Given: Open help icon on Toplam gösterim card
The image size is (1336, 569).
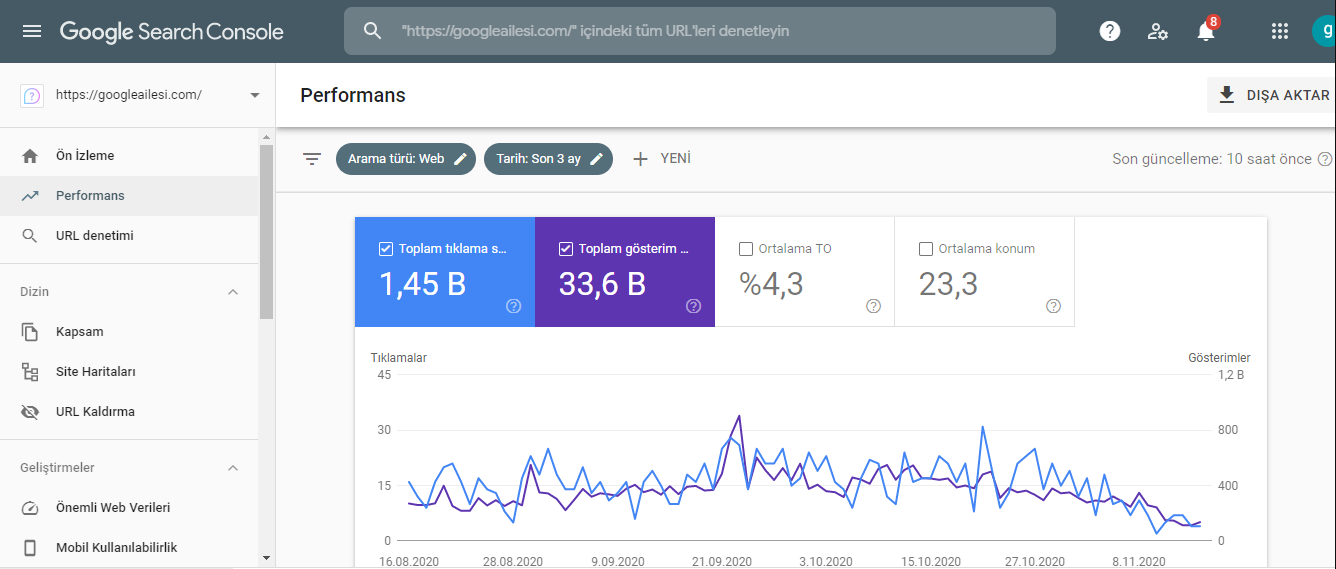Looking at the screenshot, I should coord(694,306).
